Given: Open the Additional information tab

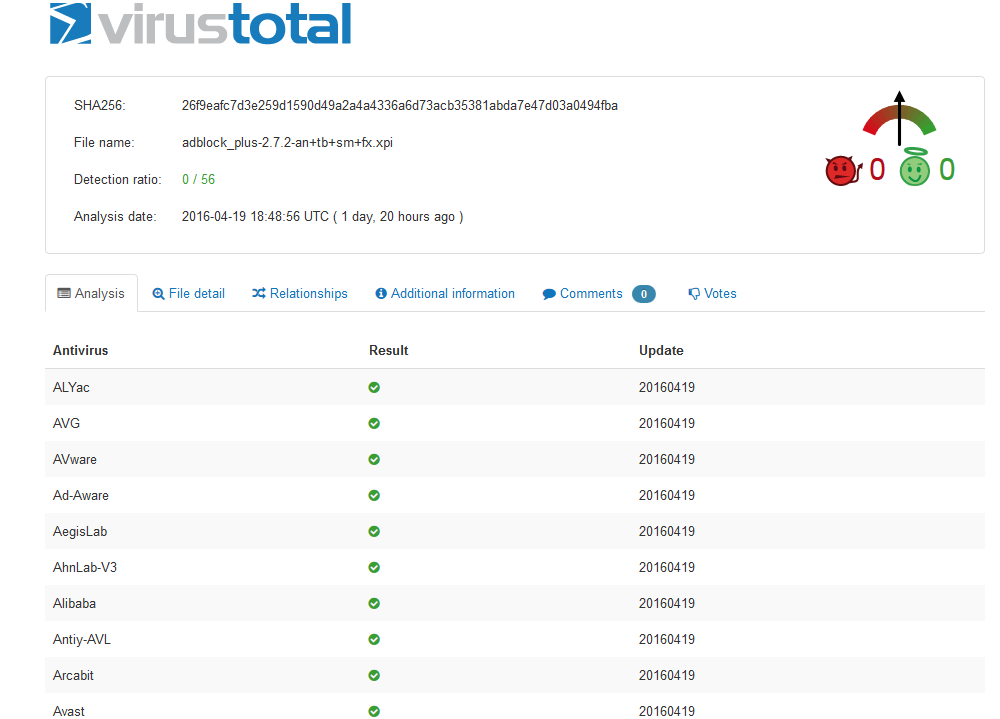Looking at the screenshot, I should point(445,293).
